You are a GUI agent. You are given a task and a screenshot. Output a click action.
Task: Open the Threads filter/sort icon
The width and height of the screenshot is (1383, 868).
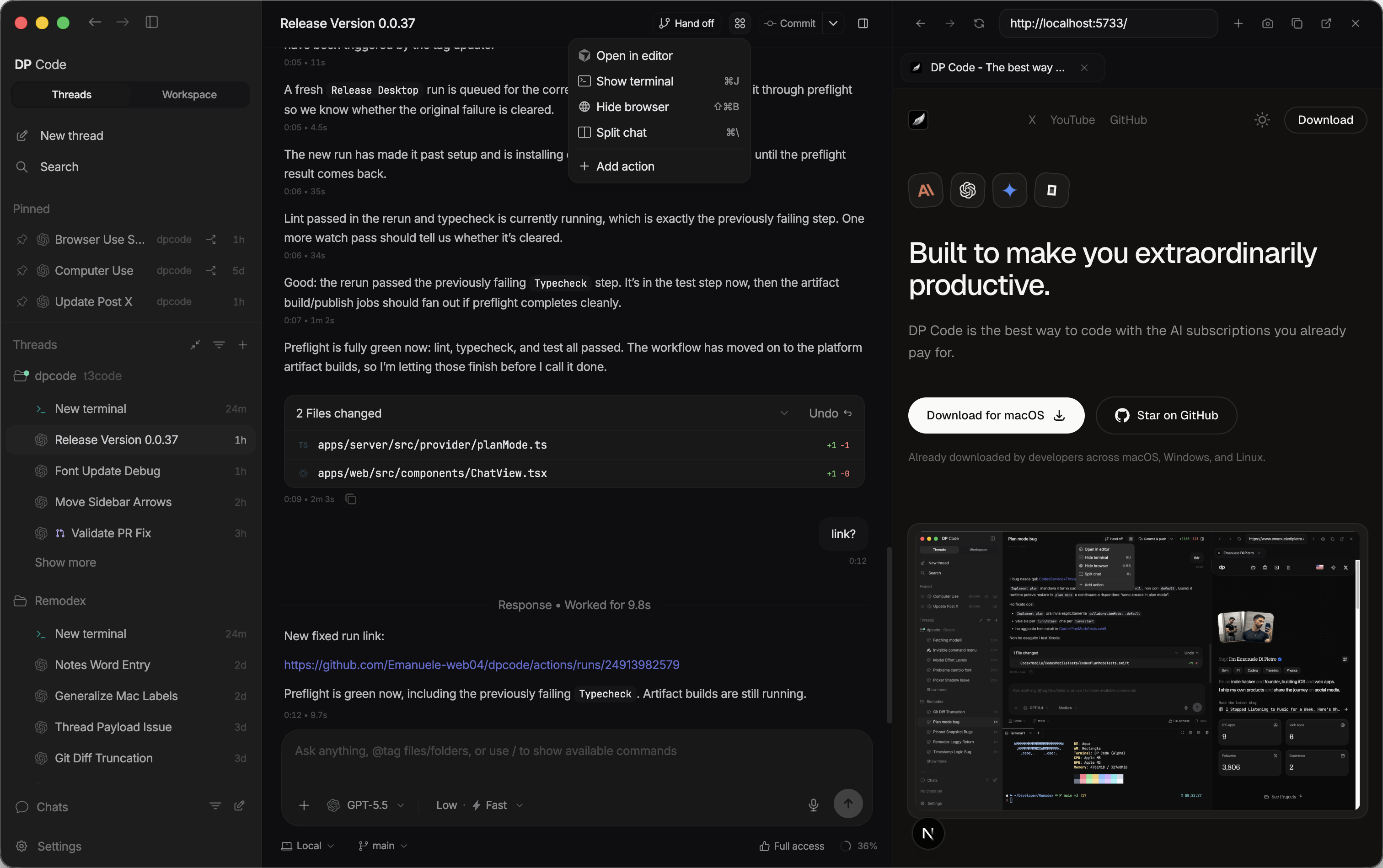click(x=219, y=345)
